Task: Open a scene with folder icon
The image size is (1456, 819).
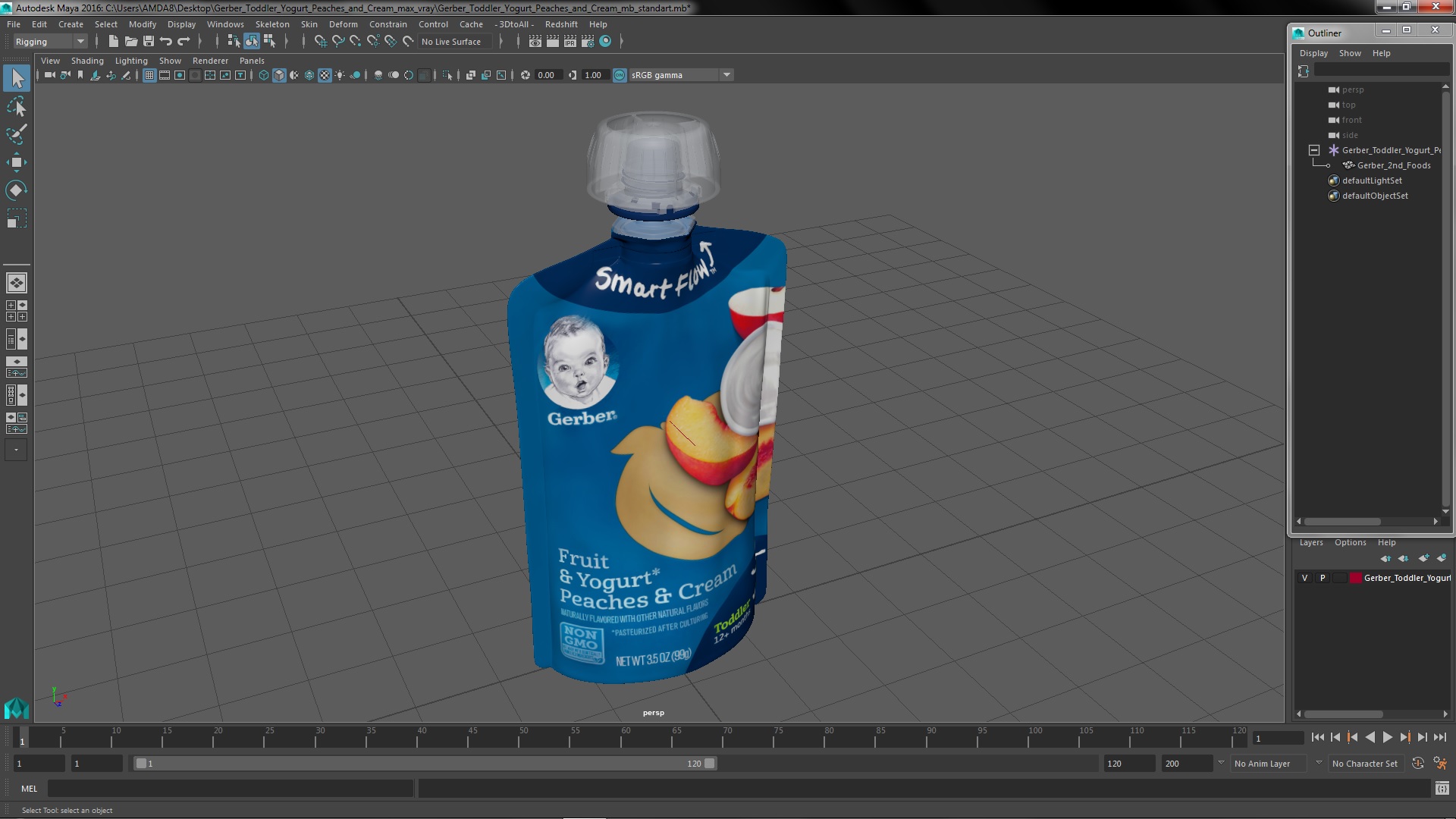Action: click(131, 42)
